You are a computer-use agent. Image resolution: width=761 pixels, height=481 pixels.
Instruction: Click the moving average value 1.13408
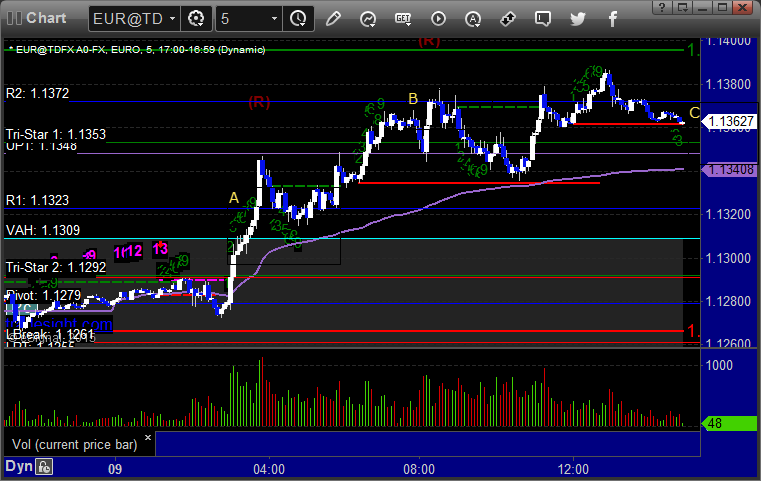[730, 170]
